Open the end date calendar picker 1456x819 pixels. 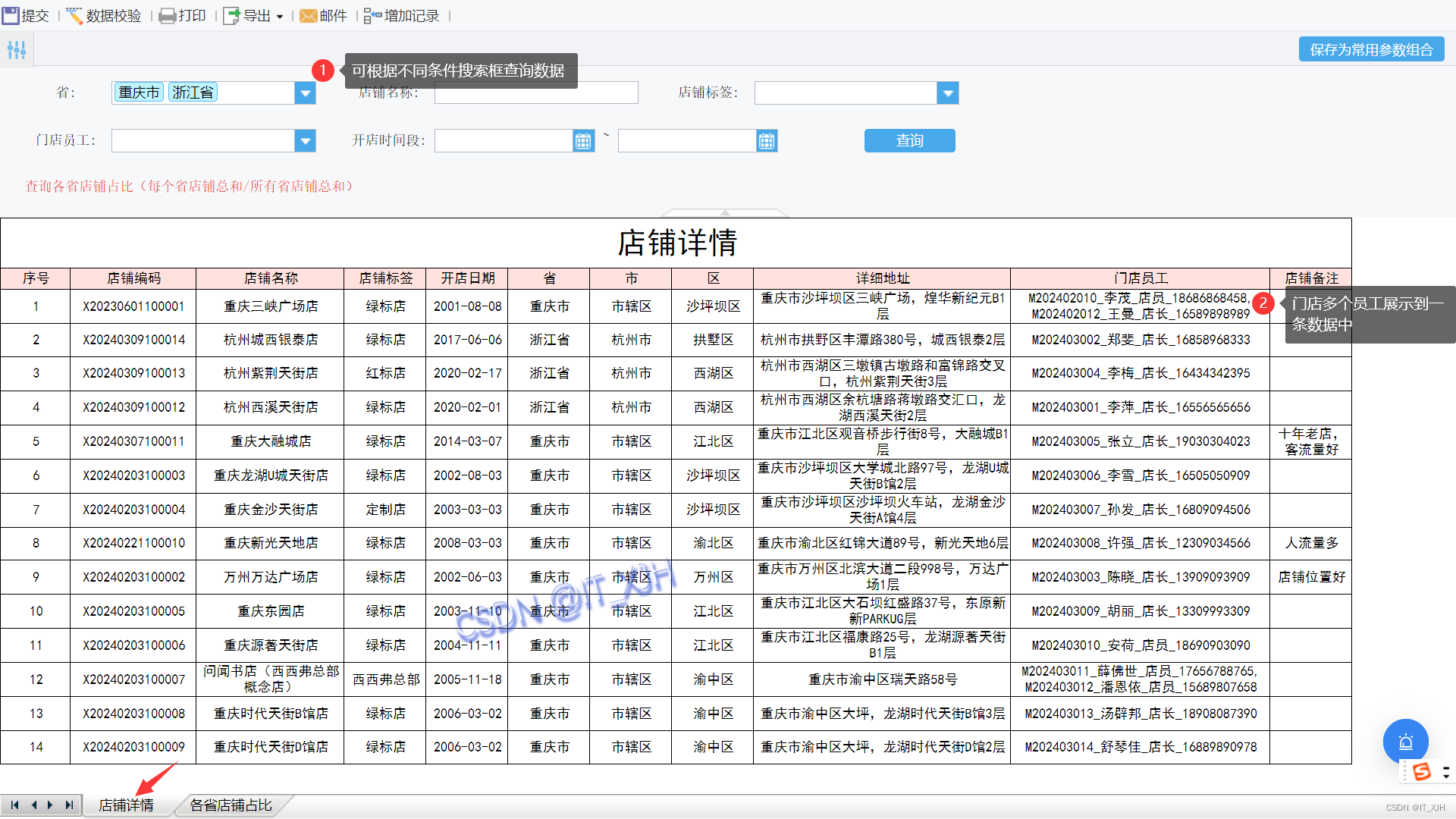767,141
